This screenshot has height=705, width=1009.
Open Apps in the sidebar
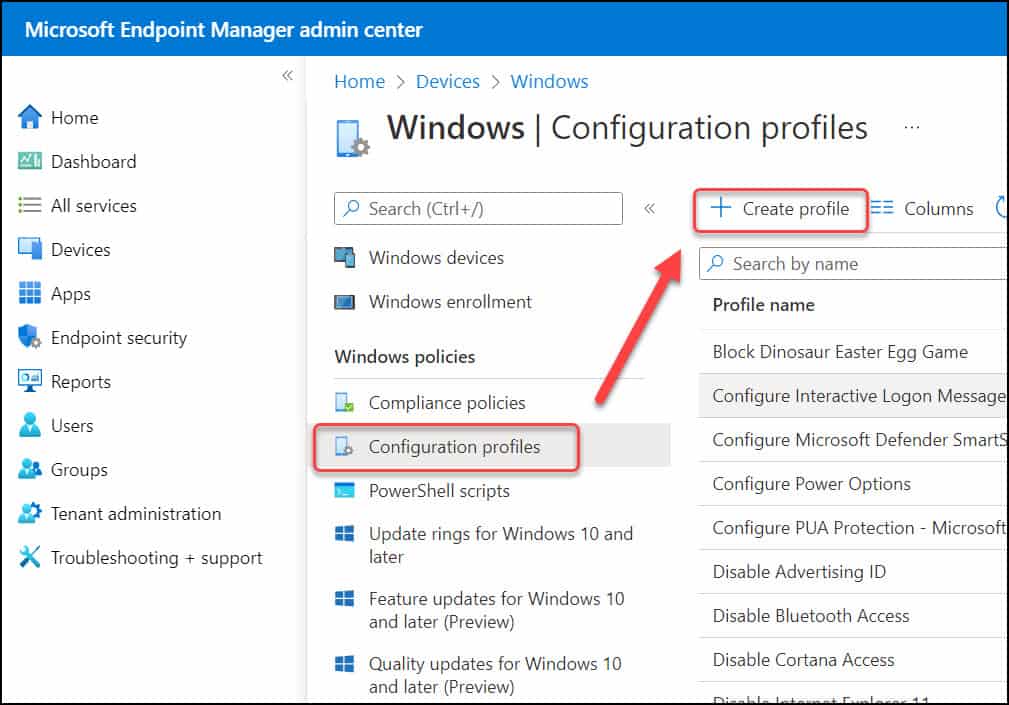(x=71, y=294)
